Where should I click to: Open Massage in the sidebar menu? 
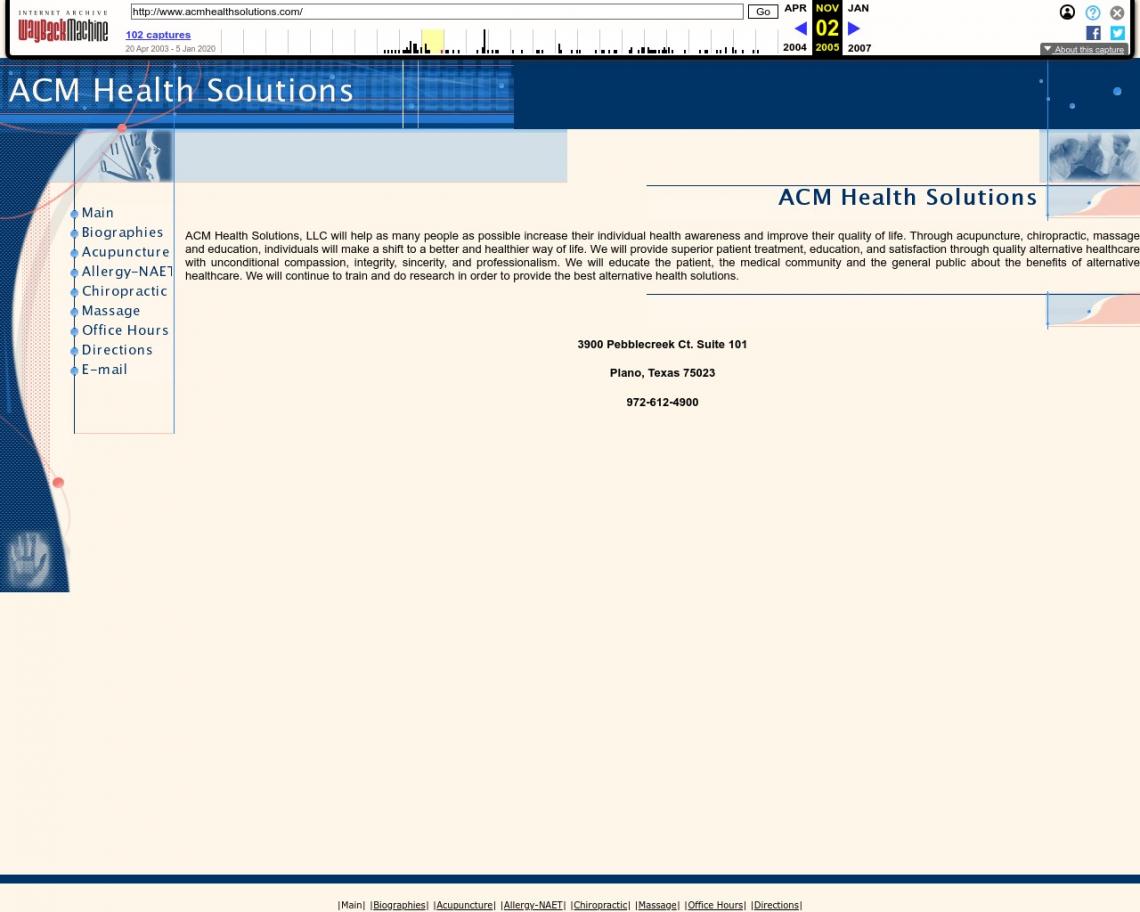pyautogui.click(x=111, y=311)
